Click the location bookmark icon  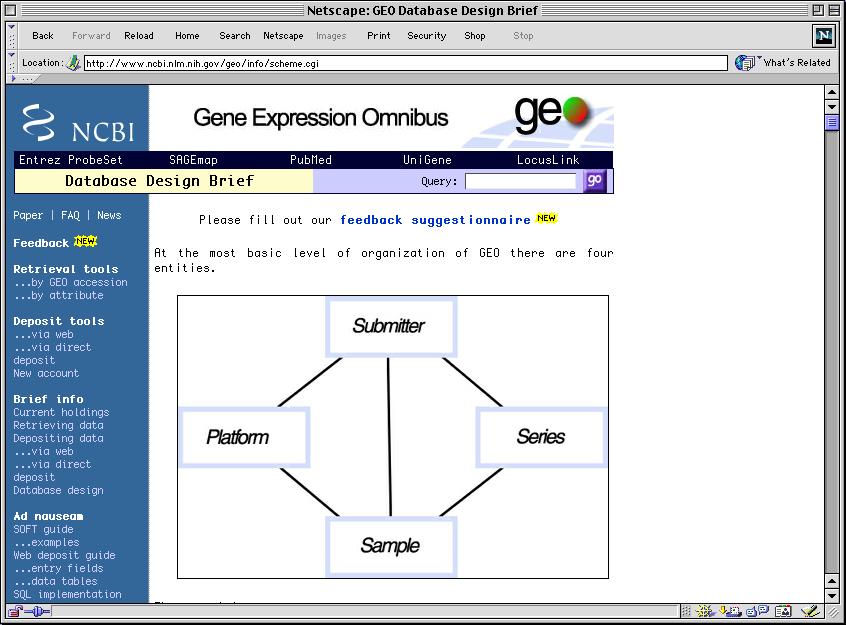pos(73,63)
